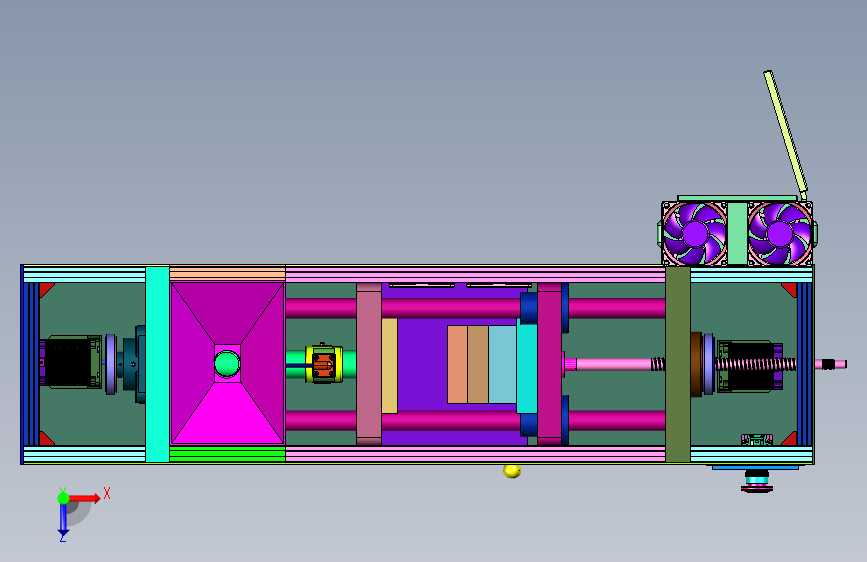Select the lower dark blue bushing
This screenshot has height=562, width=867.
[529, 423]
